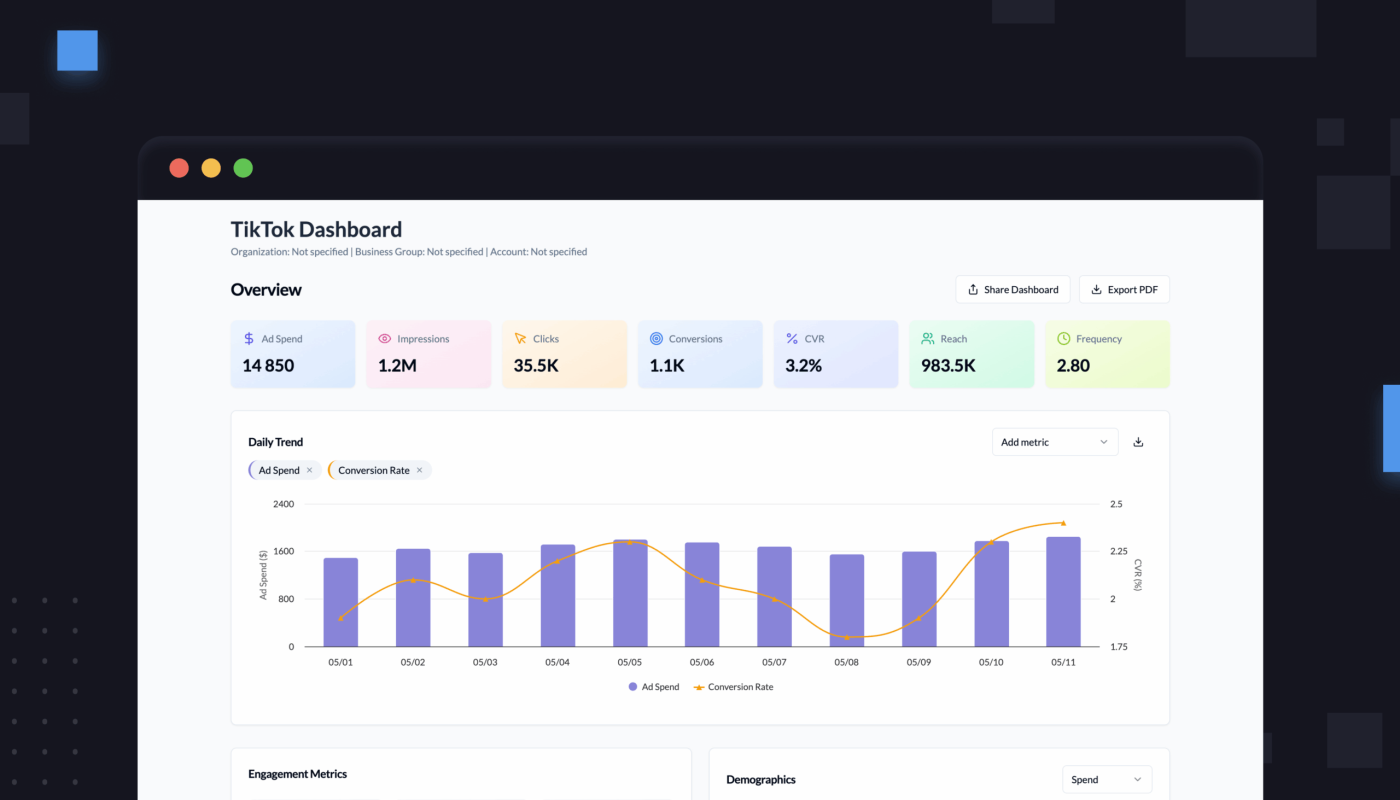This screenshot has width=1400, height=800.
Task: Click the dollar sign Ad Spend icon
Action: click(249, 339)
